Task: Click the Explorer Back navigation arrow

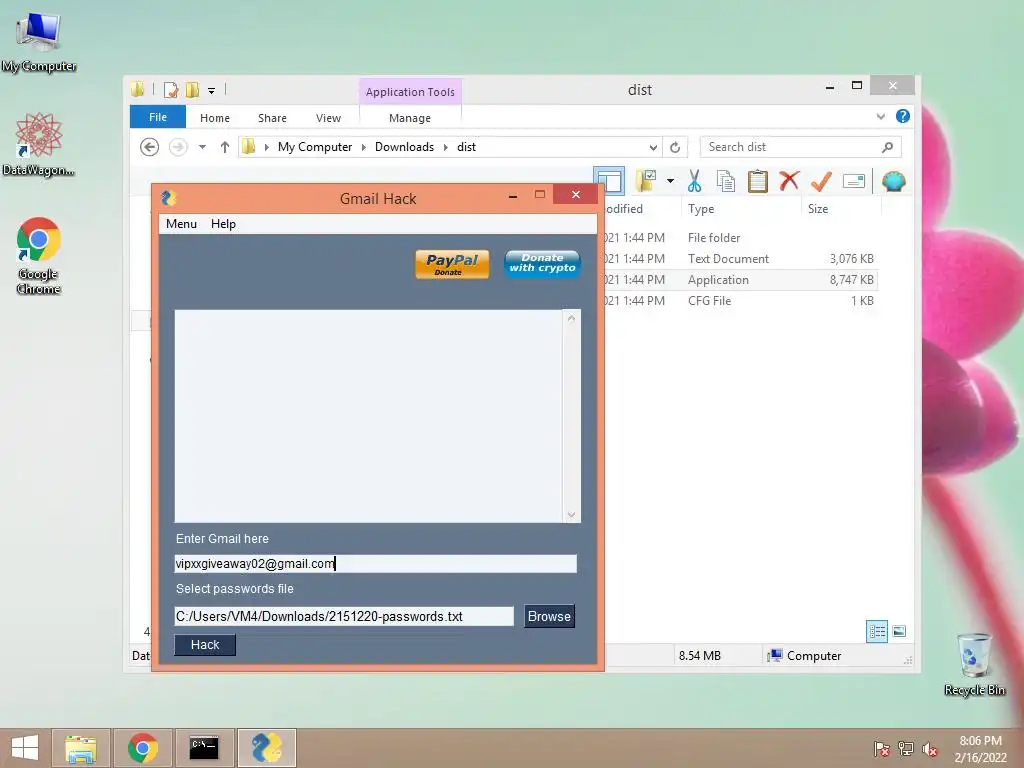Action: point(150,147)
